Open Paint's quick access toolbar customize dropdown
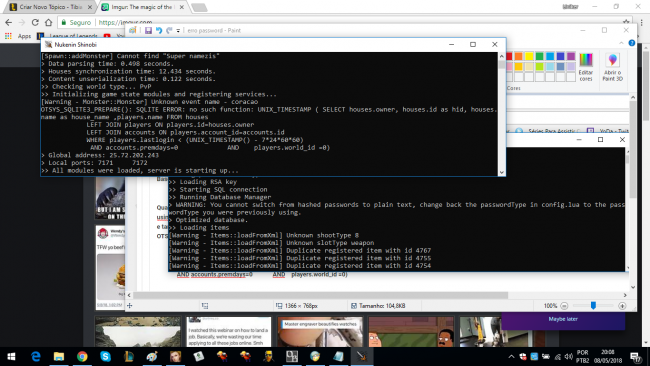Screen dimensions: 650x366 pos(178,31)
